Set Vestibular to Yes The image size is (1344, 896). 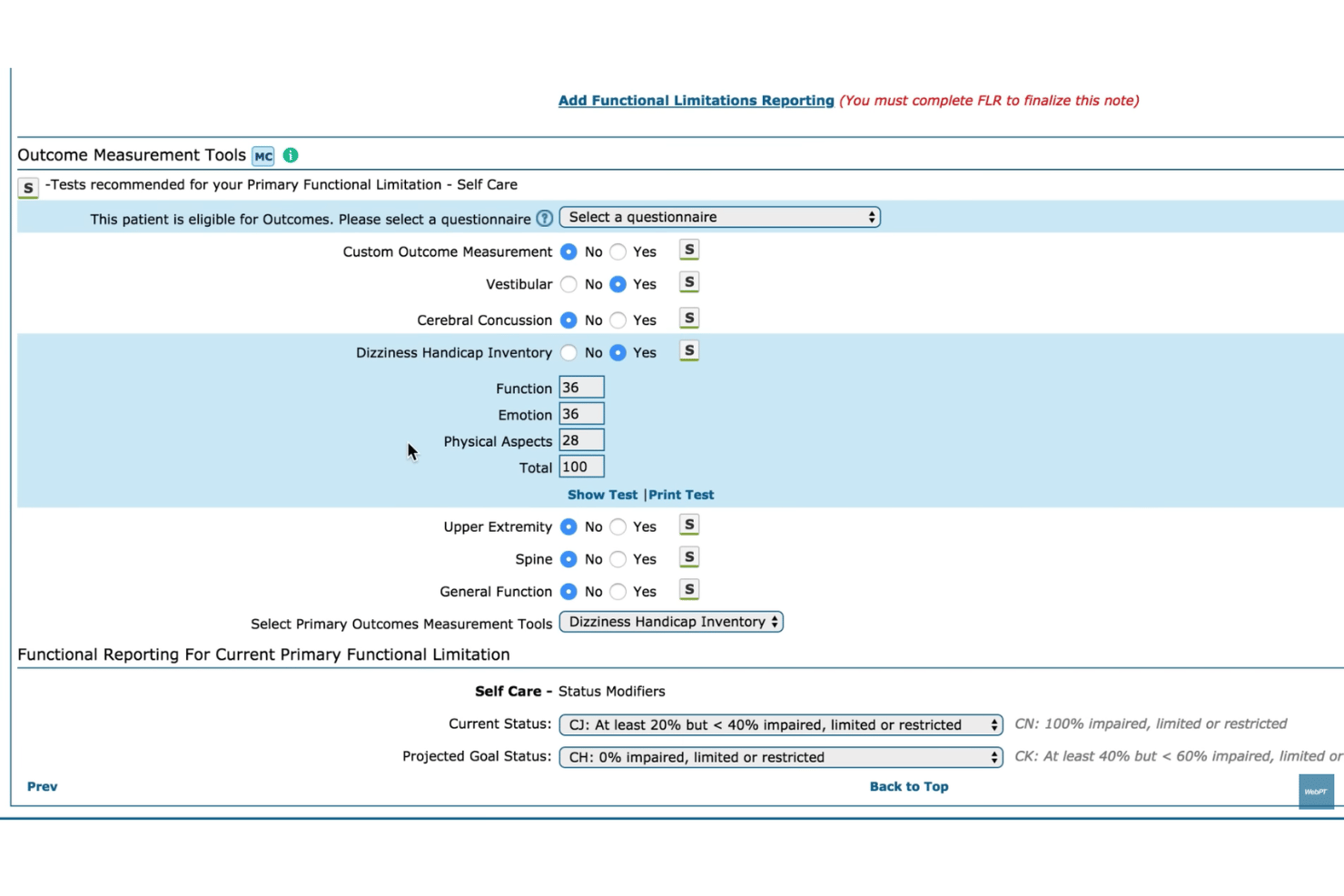pyautogui.click(x=618, y=284)
